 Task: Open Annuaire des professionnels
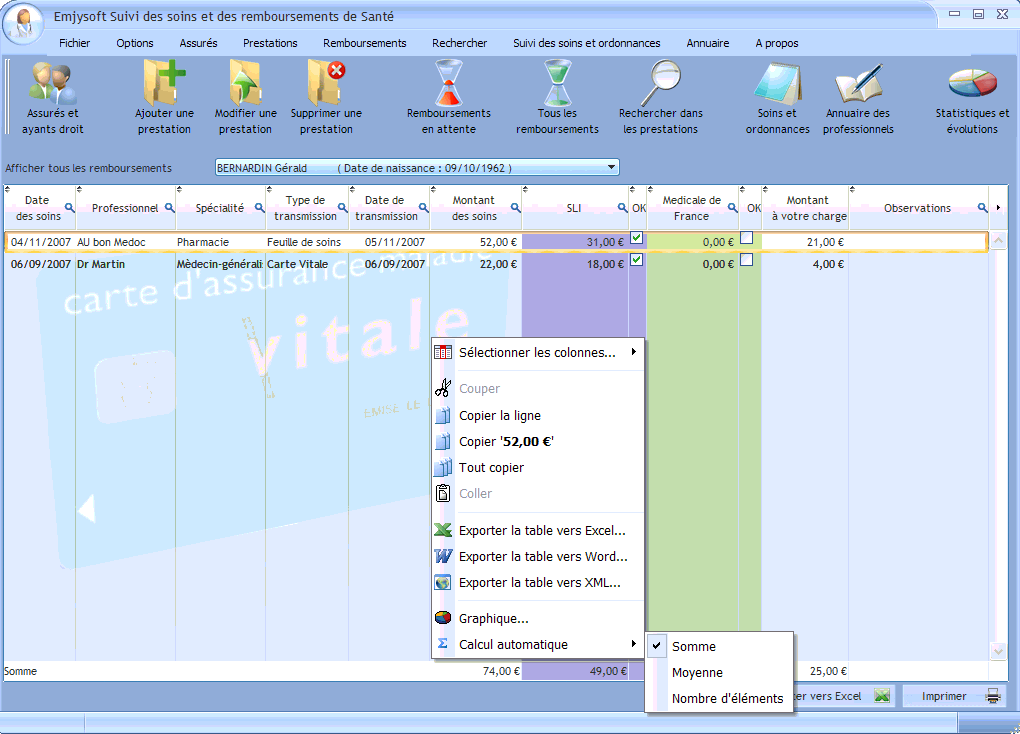[x=858, y=98]
